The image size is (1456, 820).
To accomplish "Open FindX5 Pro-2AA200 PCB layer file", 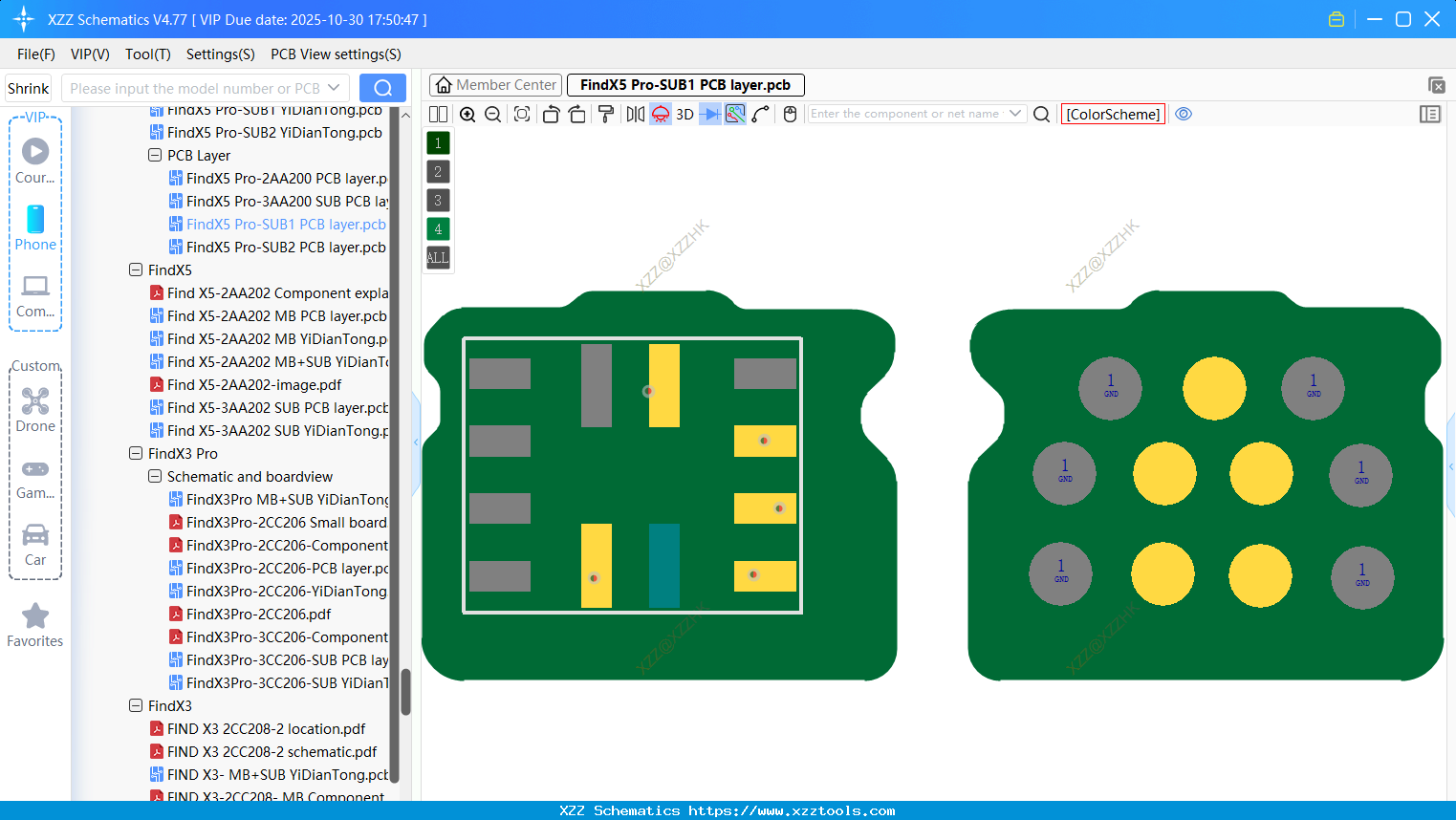I will (x=278, y=178).
